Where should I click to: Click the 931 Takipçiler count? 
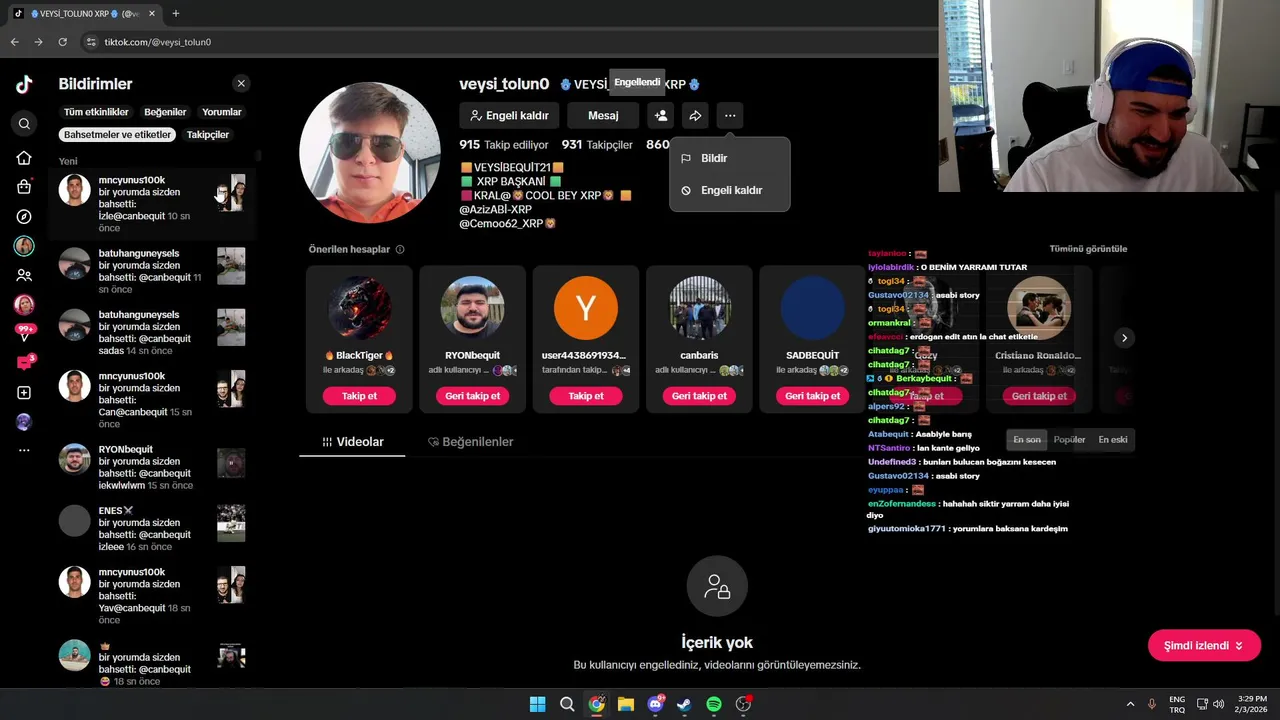tap(597, 145)
